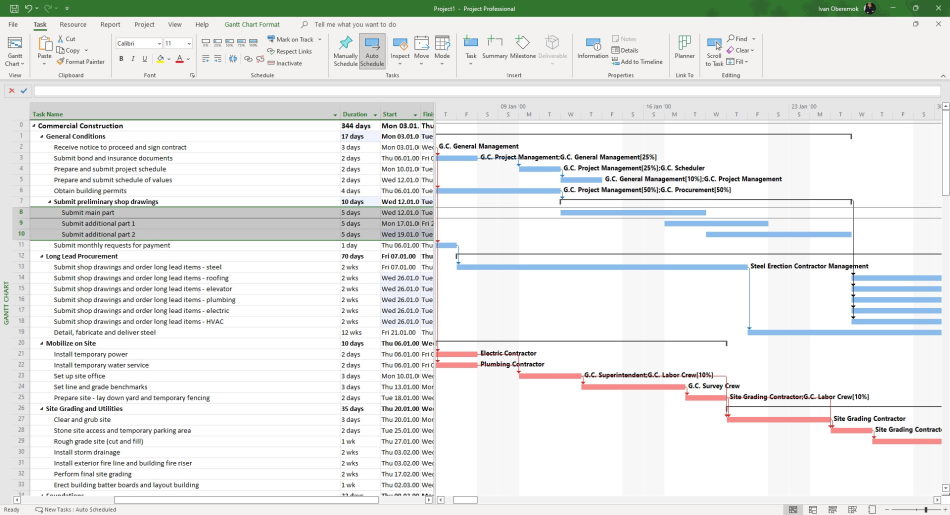Open the font color picker

pyautogui.click(x=181, y=59)
